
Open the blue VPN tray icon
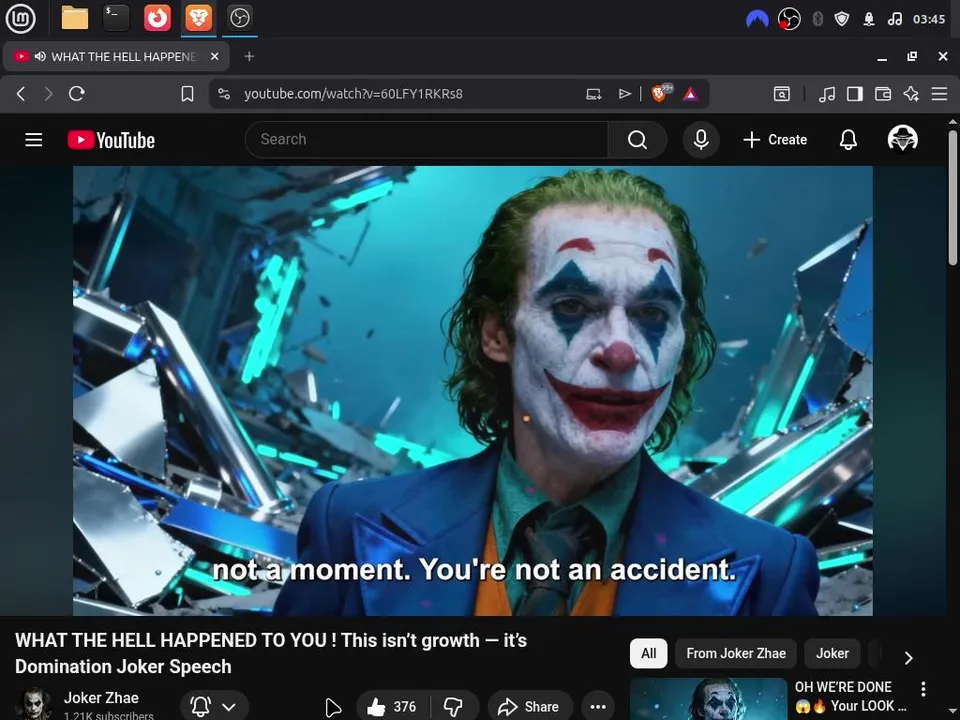[x=757, y=20]
